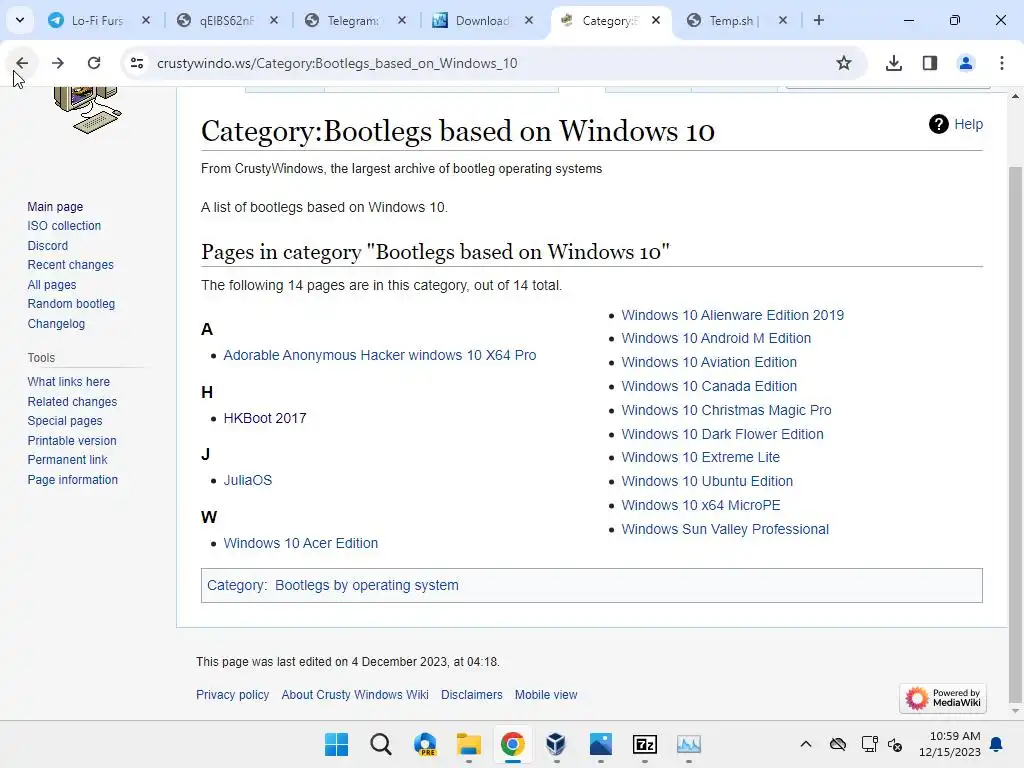This screenshot has height=768, width=1024.
Task: Open Permanent link
Action: 67,460
